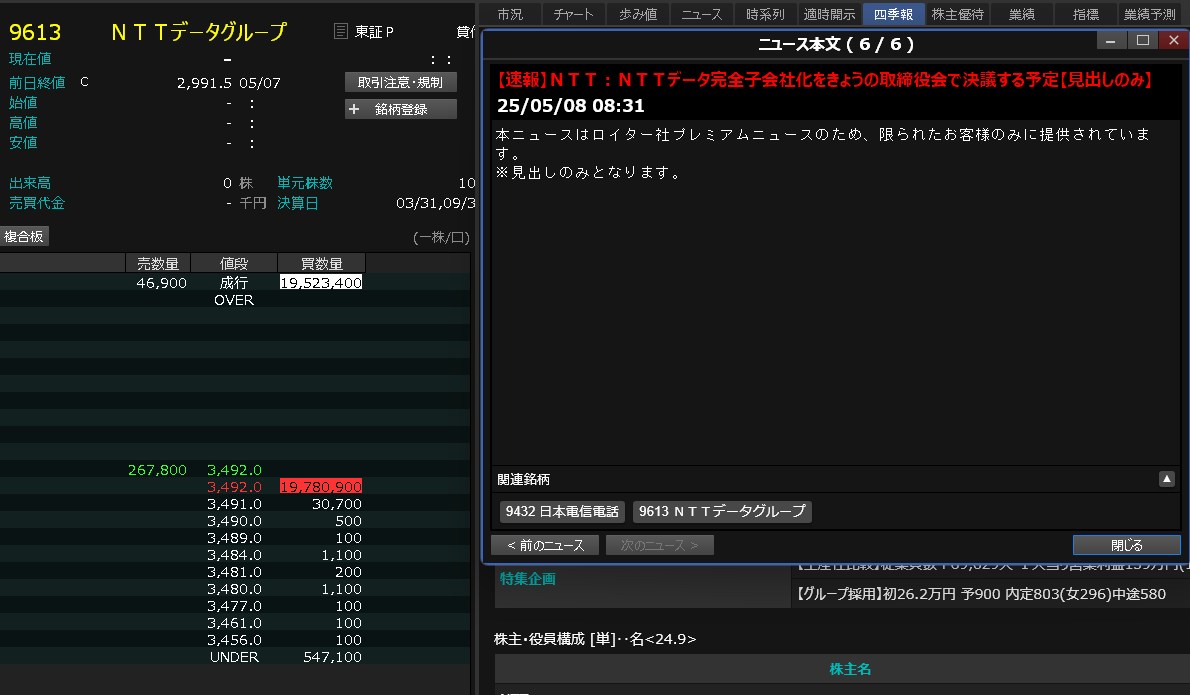The height and width of the screenshot is (695, 1190).
Task: Open related stock 9432 日本電信電話
Action: pos(562,511)
